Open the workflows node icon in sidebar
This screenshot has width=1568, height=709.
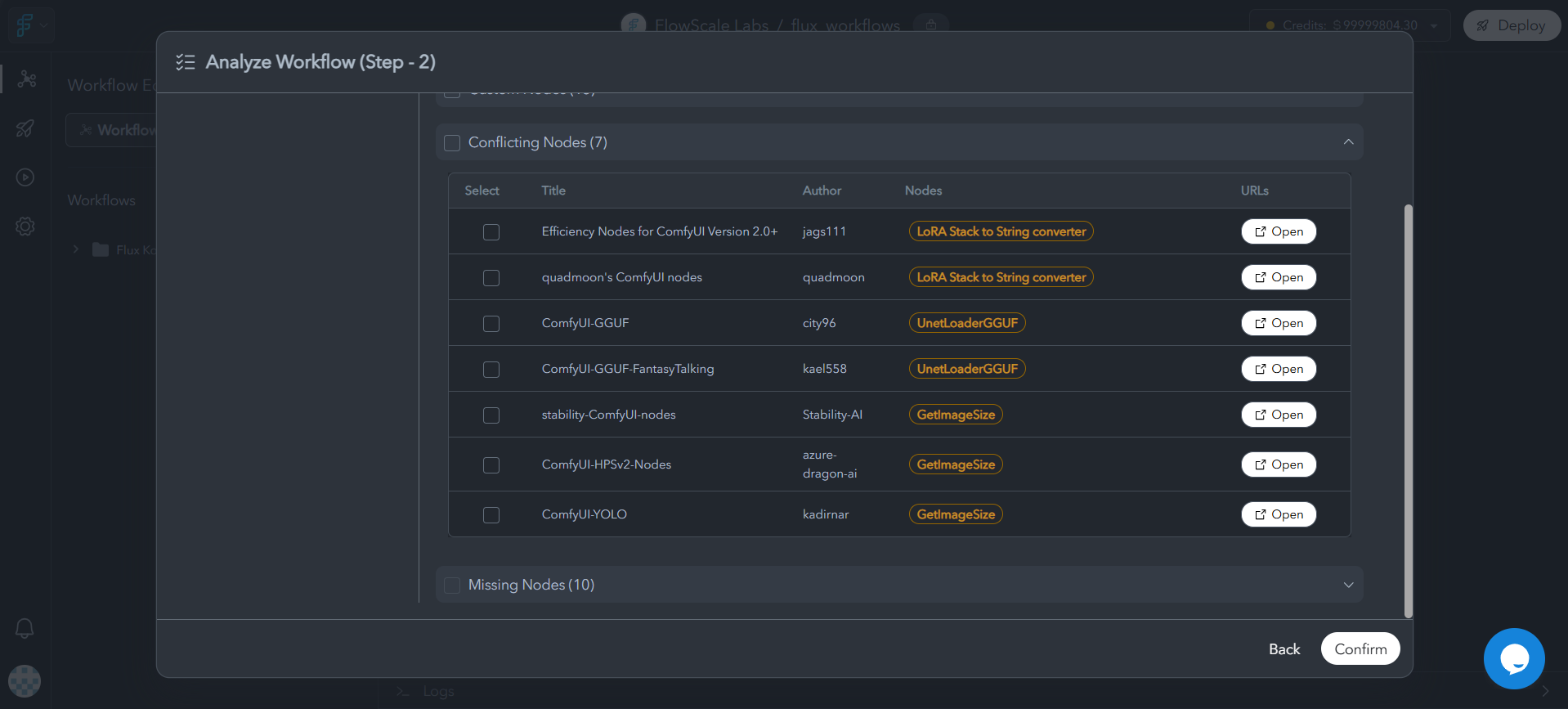[26, 79]
